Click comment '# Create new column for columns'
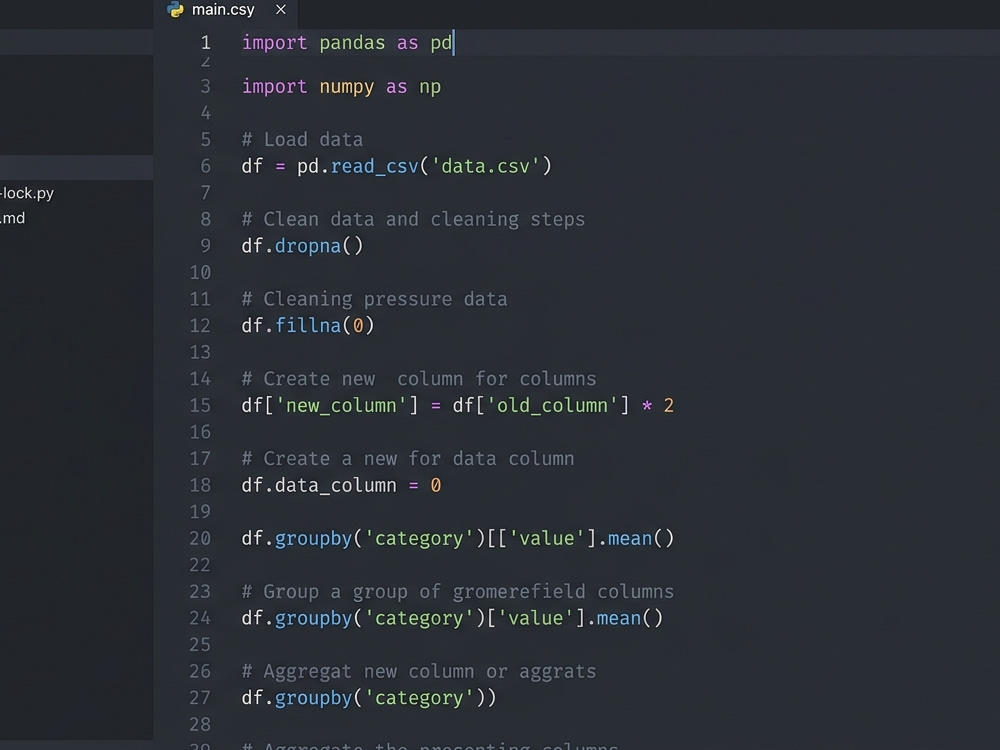 [419, 379]
